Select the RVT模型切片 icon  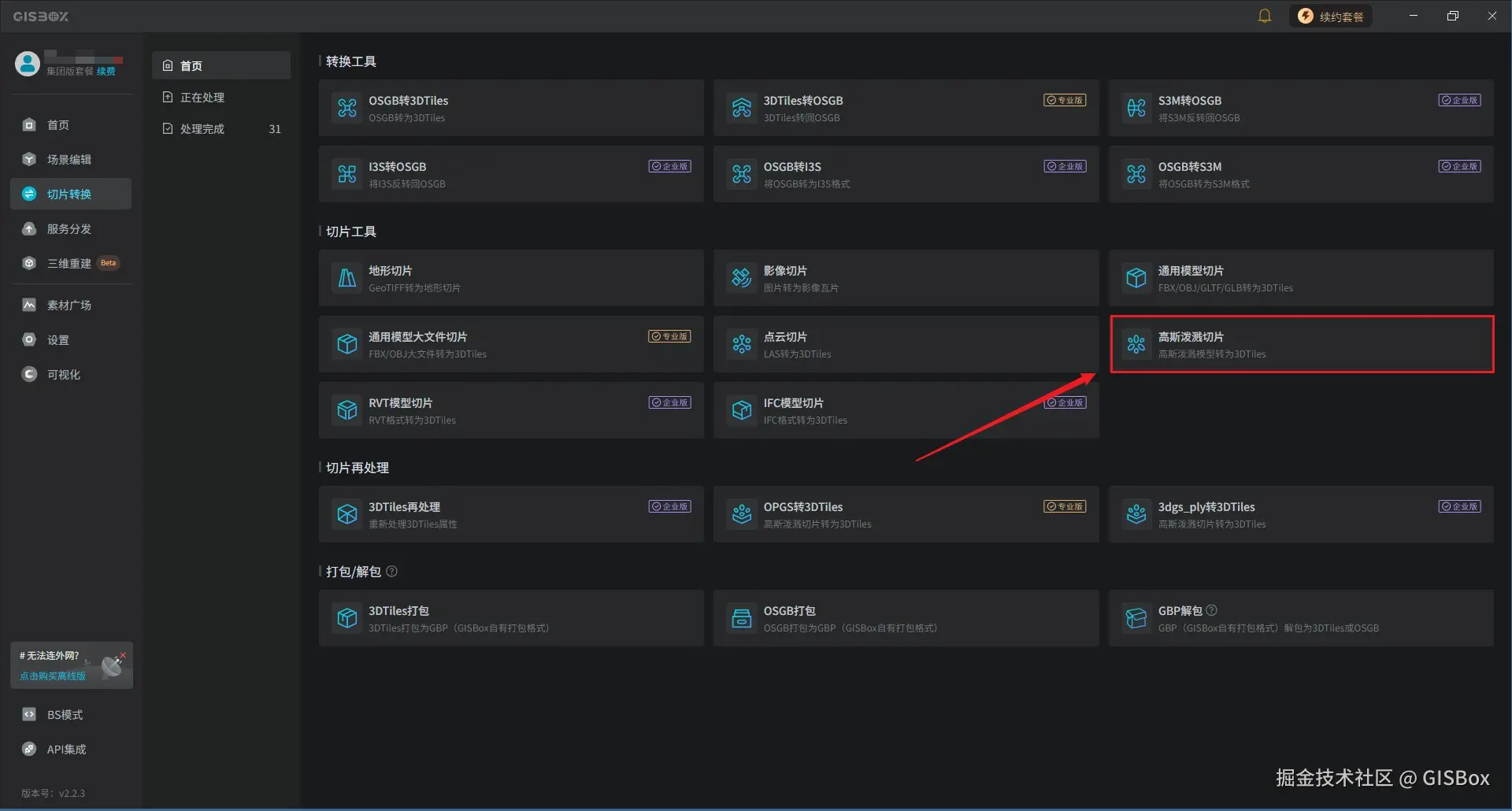point(347,410)
